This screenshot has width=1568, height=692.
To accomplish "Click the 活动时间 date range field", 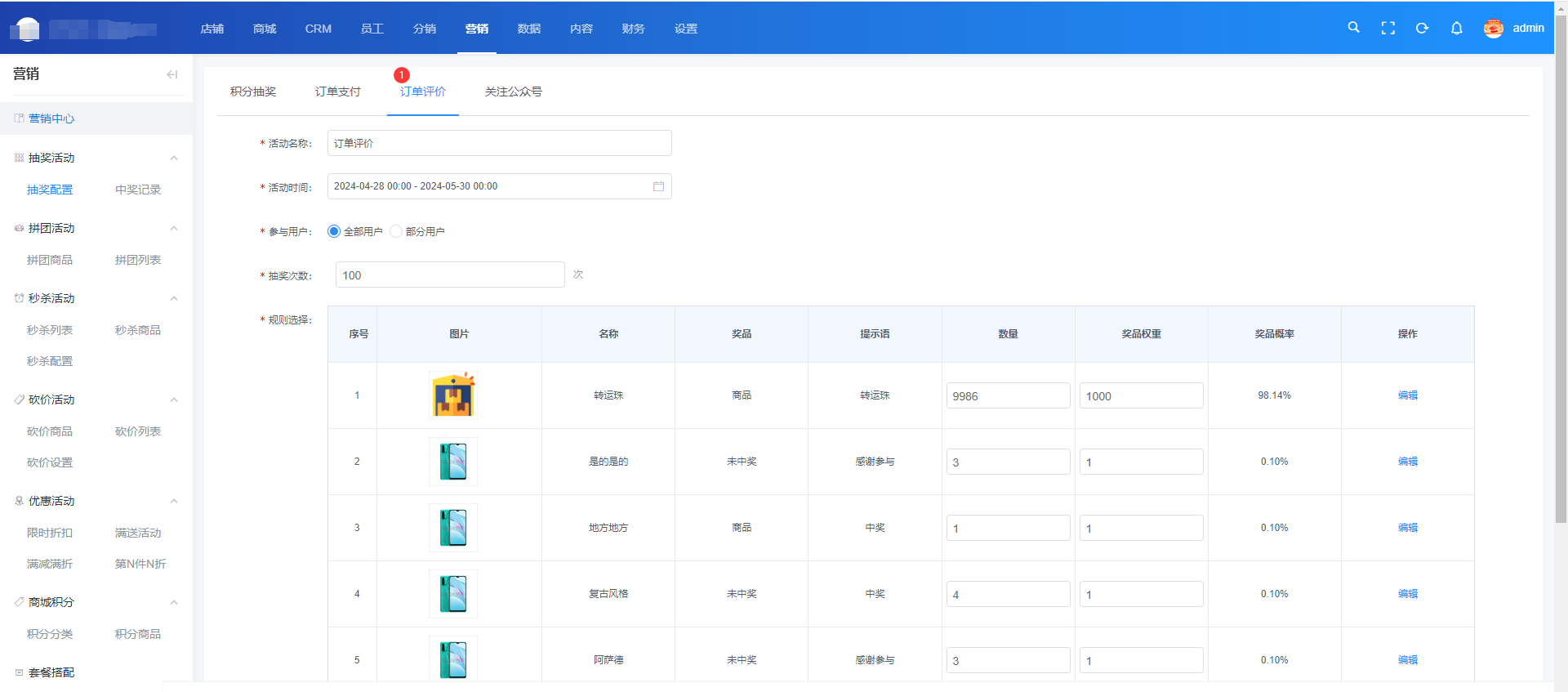I will pyautogui.click(x=500, y=186).
